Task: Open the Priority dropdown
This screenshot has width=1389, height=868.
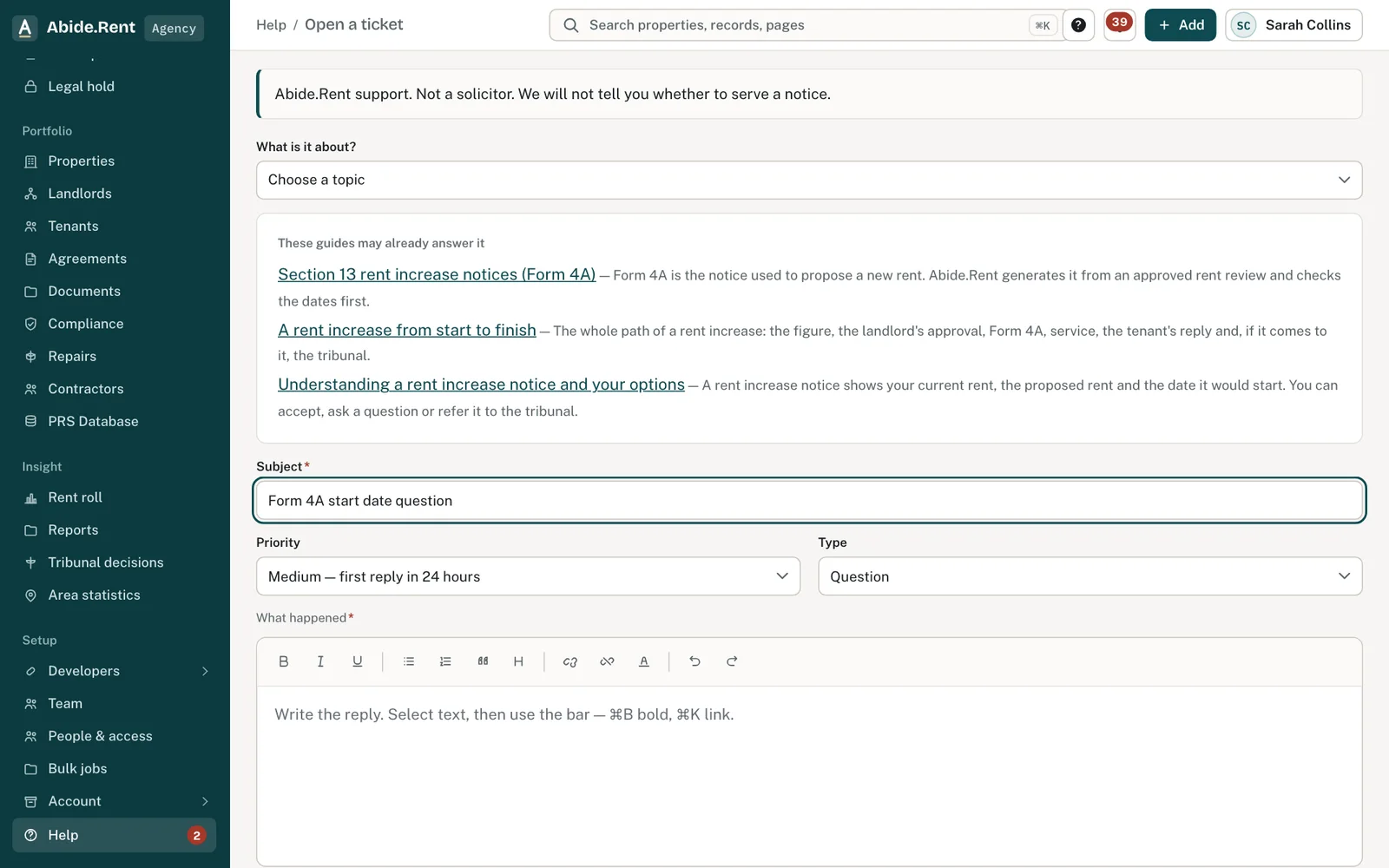Action: pyautogui.click(x=528, y=576)
